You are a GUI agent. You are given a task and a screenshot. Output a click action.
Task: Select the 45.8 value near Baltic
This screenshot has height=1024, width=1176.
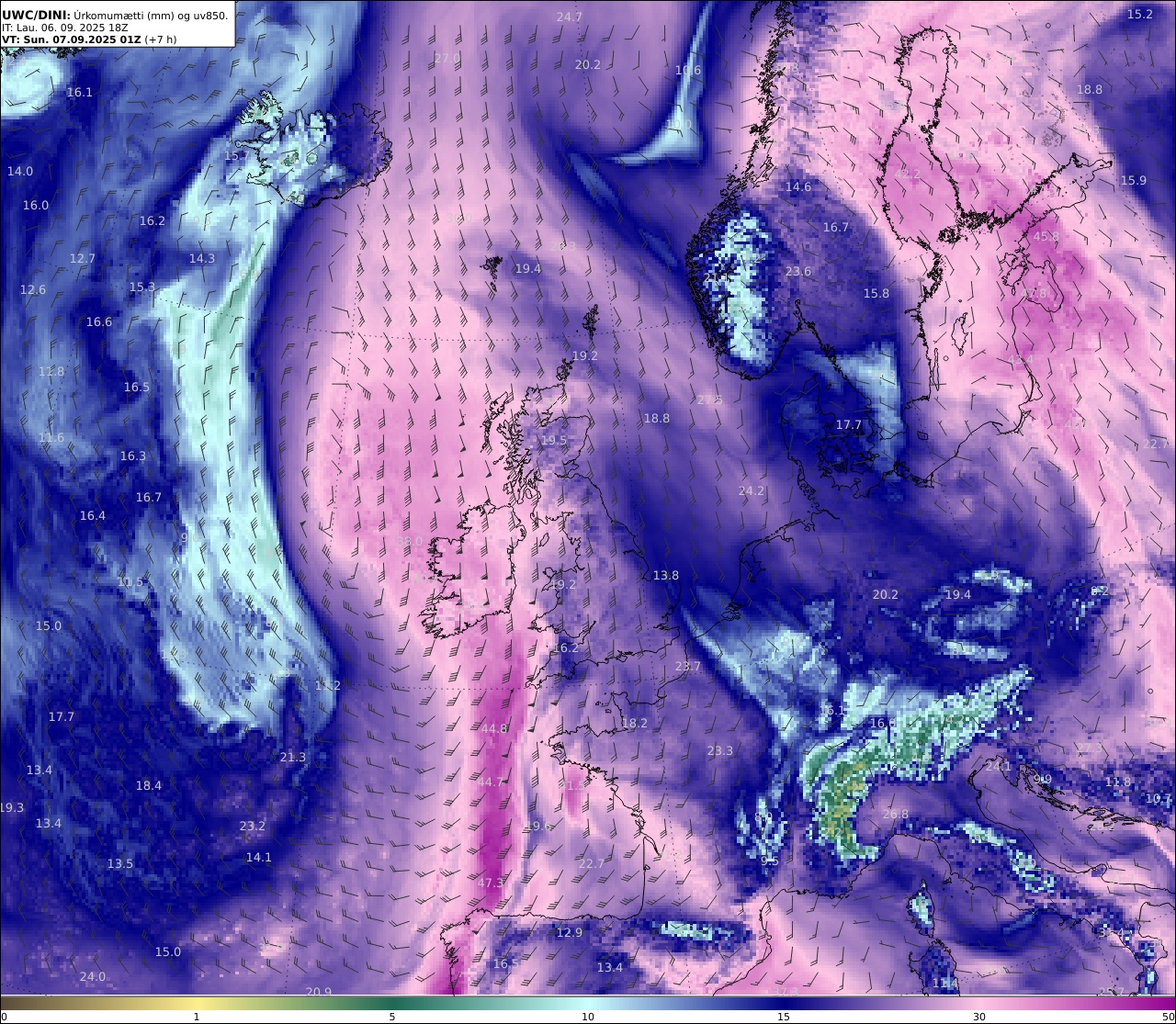pos(1046,236)
